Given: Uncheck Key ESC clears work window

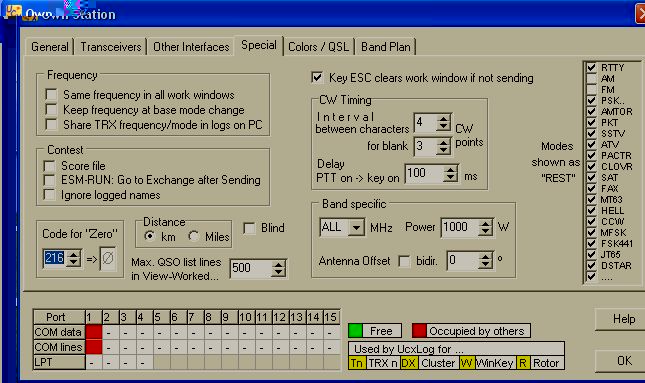Looking at the screenshot, I should click(317, 77).
